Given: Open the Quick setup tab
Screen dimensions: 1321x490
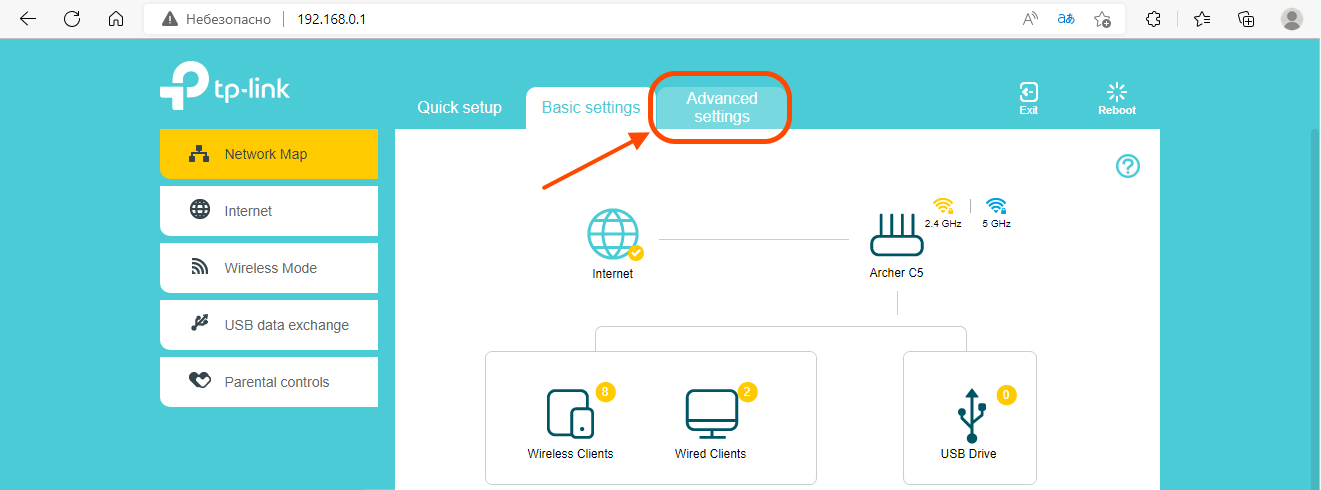Looking at the screenshot, I should [459, 107].
